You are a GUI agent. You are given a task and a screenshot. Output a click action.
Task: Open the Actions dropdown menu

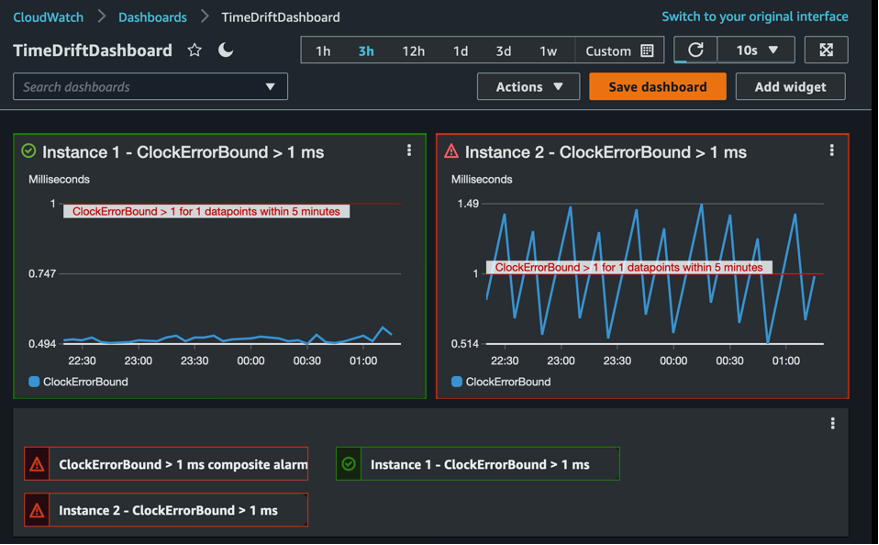(529, 87)
